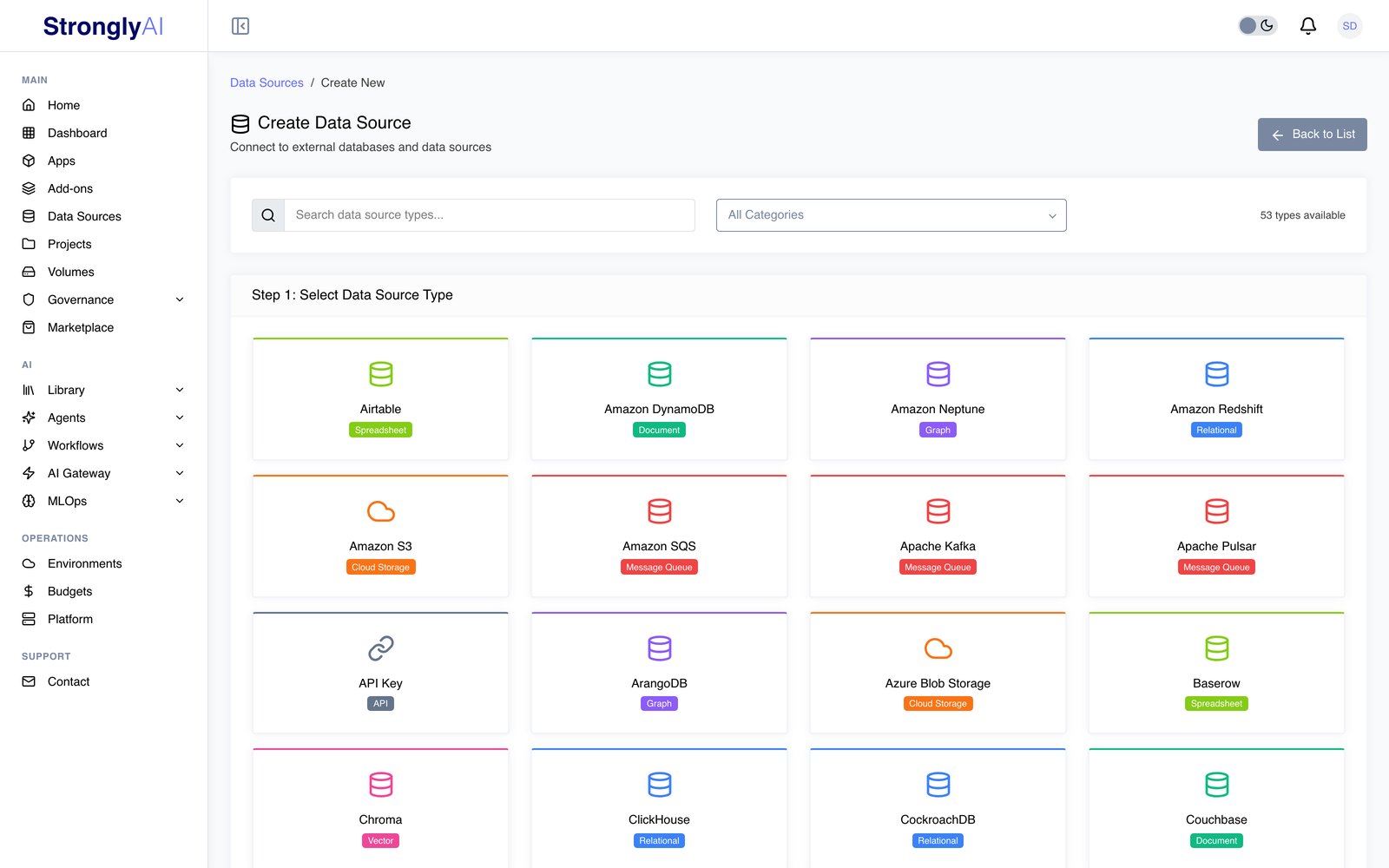Expand the Workflows menu chevron
The image size is (1389, 868).
[180, 445]
